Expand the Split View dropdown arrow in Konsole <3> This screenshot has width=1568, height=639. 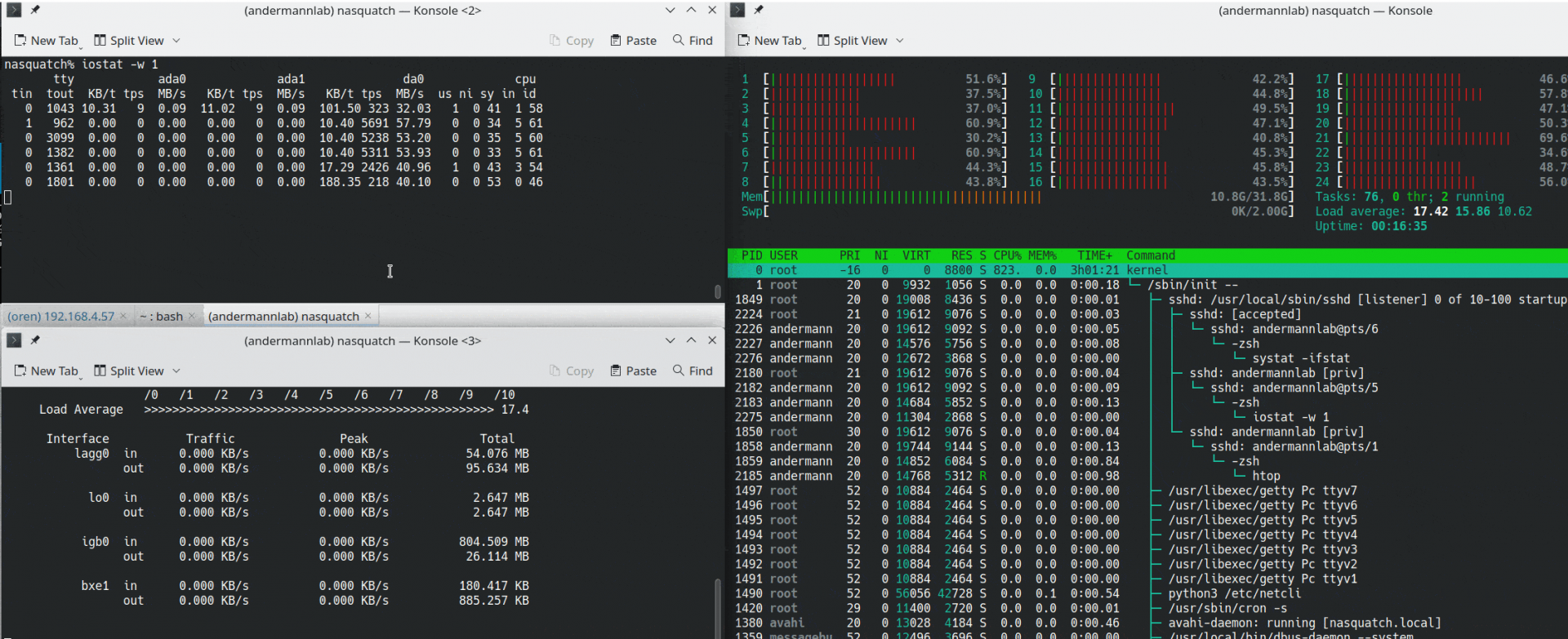[176, 371]
